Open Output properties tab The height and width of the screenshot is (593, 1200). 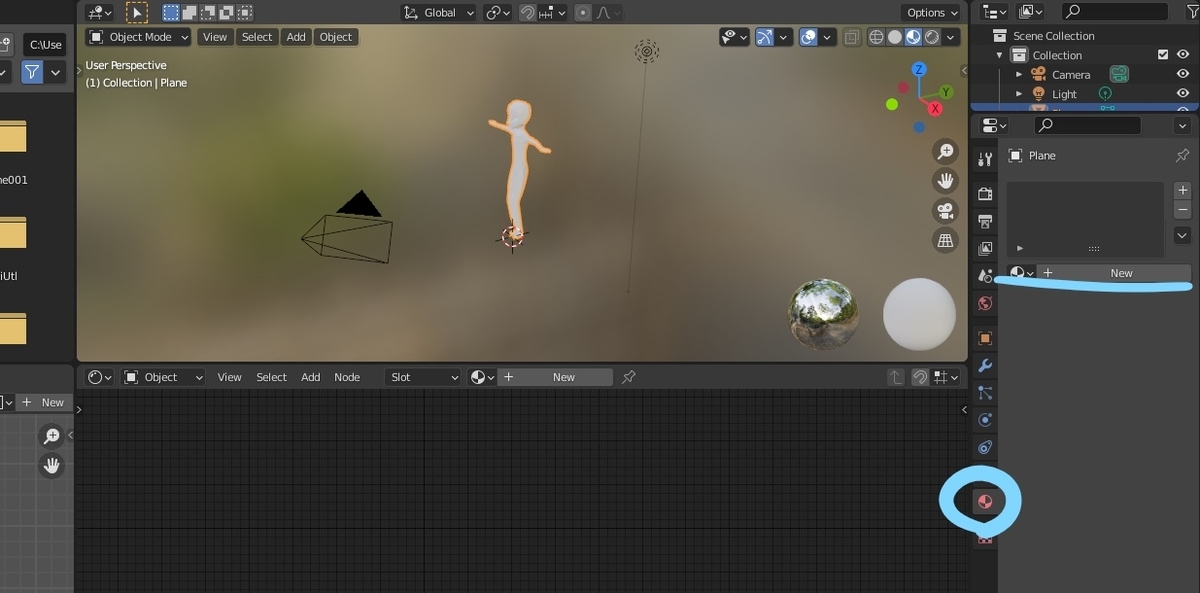985,220
